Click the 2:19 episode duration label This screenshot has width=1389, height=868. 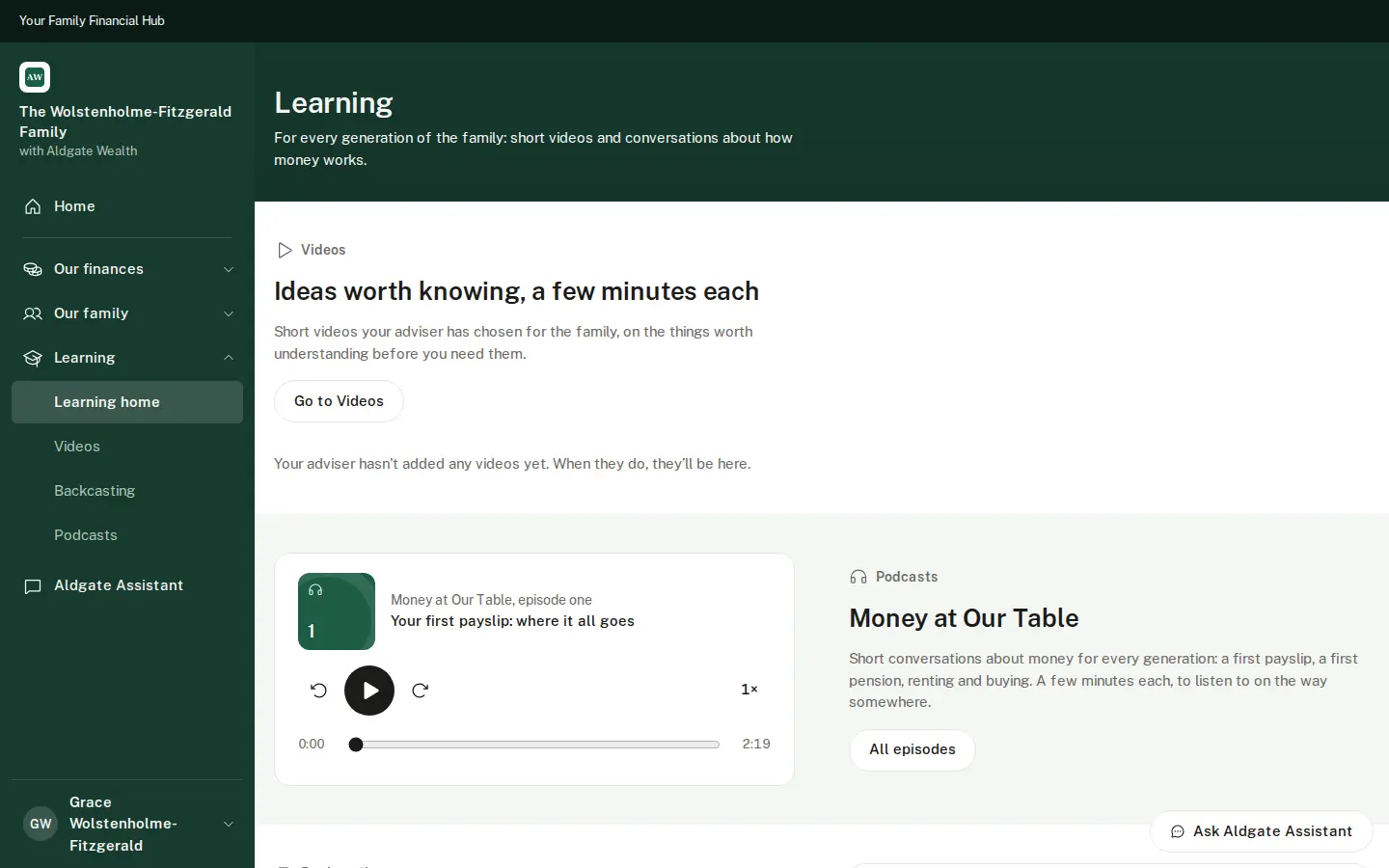click(x=756, y=745)
